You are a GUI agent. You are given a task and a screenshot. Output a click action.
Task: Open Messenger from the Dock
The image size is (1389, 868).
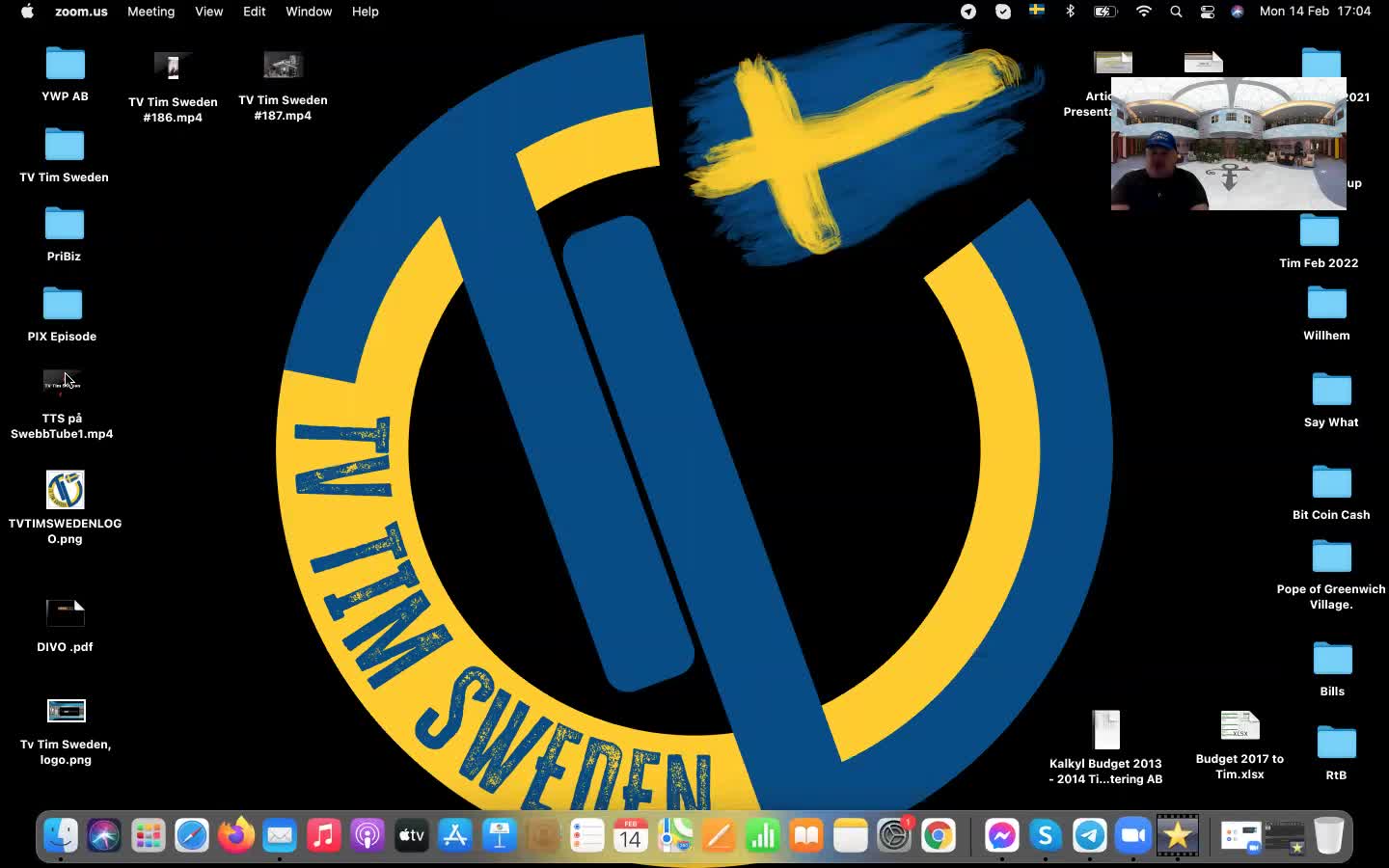pyautogui.click(x=1002, y=835)
